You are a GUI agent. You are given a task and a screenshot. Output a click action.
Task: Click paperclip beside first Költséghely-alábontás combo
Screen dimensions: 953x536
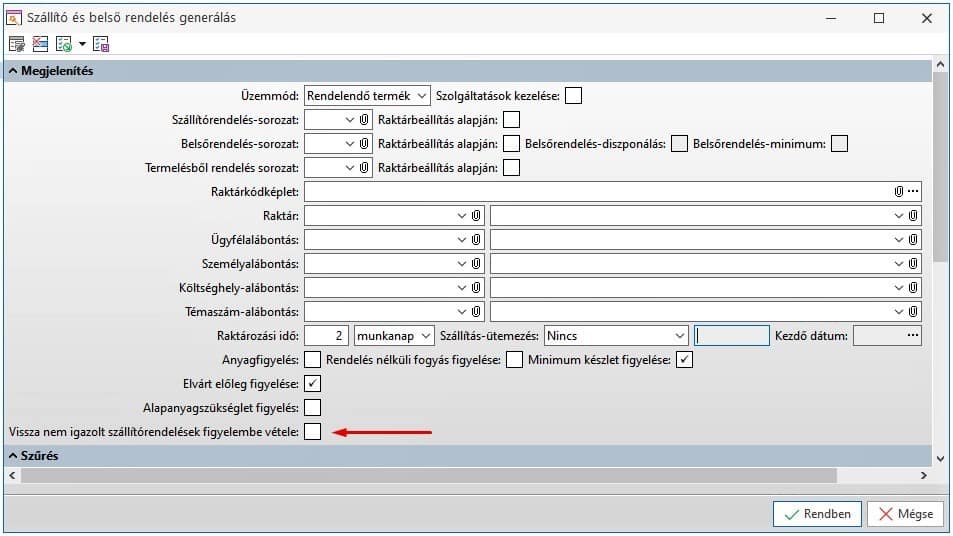[476, 287]
